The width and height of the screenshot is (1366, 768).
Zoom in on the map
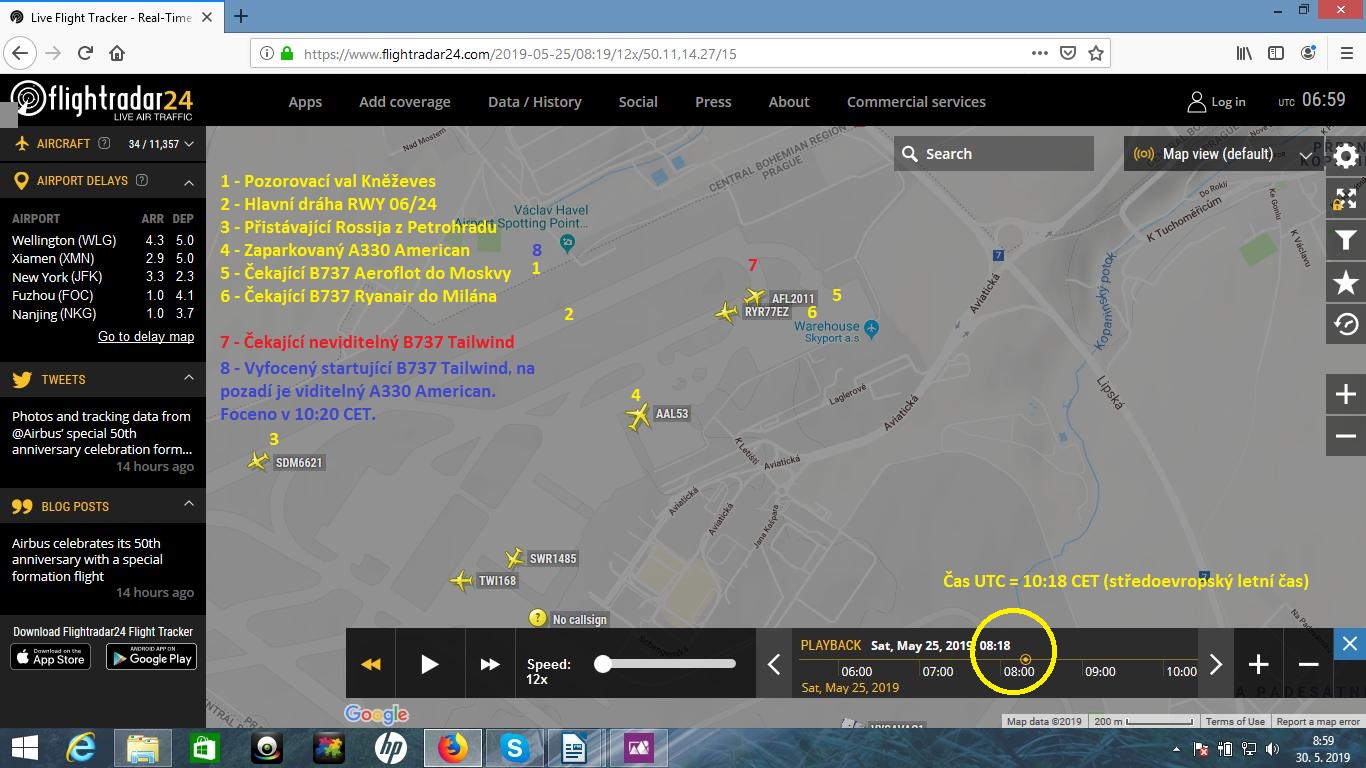[x=1346, y=394]
